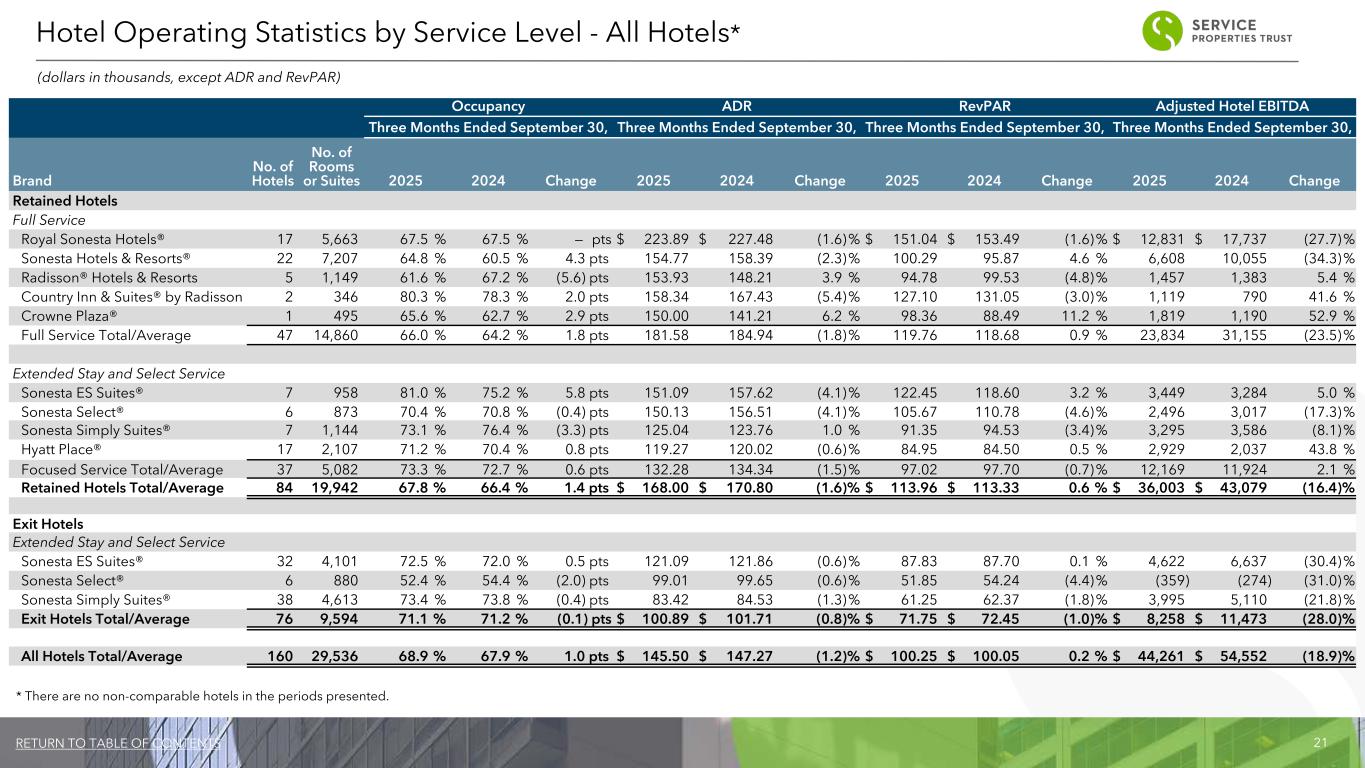Viewport: 1365px width, 768px height.
Task: Select the Occupancy column group header
Action: 488,106
